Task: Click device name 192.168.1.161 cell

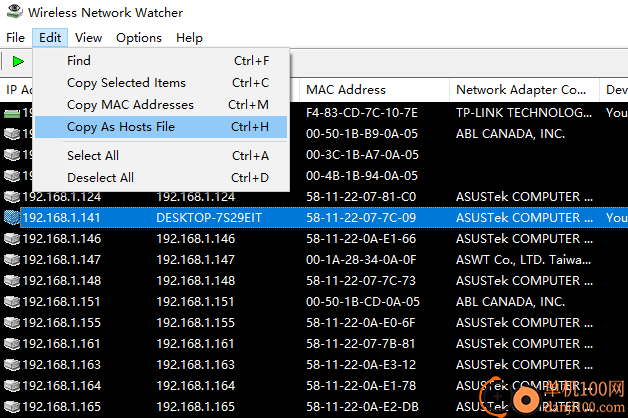Action: pyautogui.click(x=195, y=344)
